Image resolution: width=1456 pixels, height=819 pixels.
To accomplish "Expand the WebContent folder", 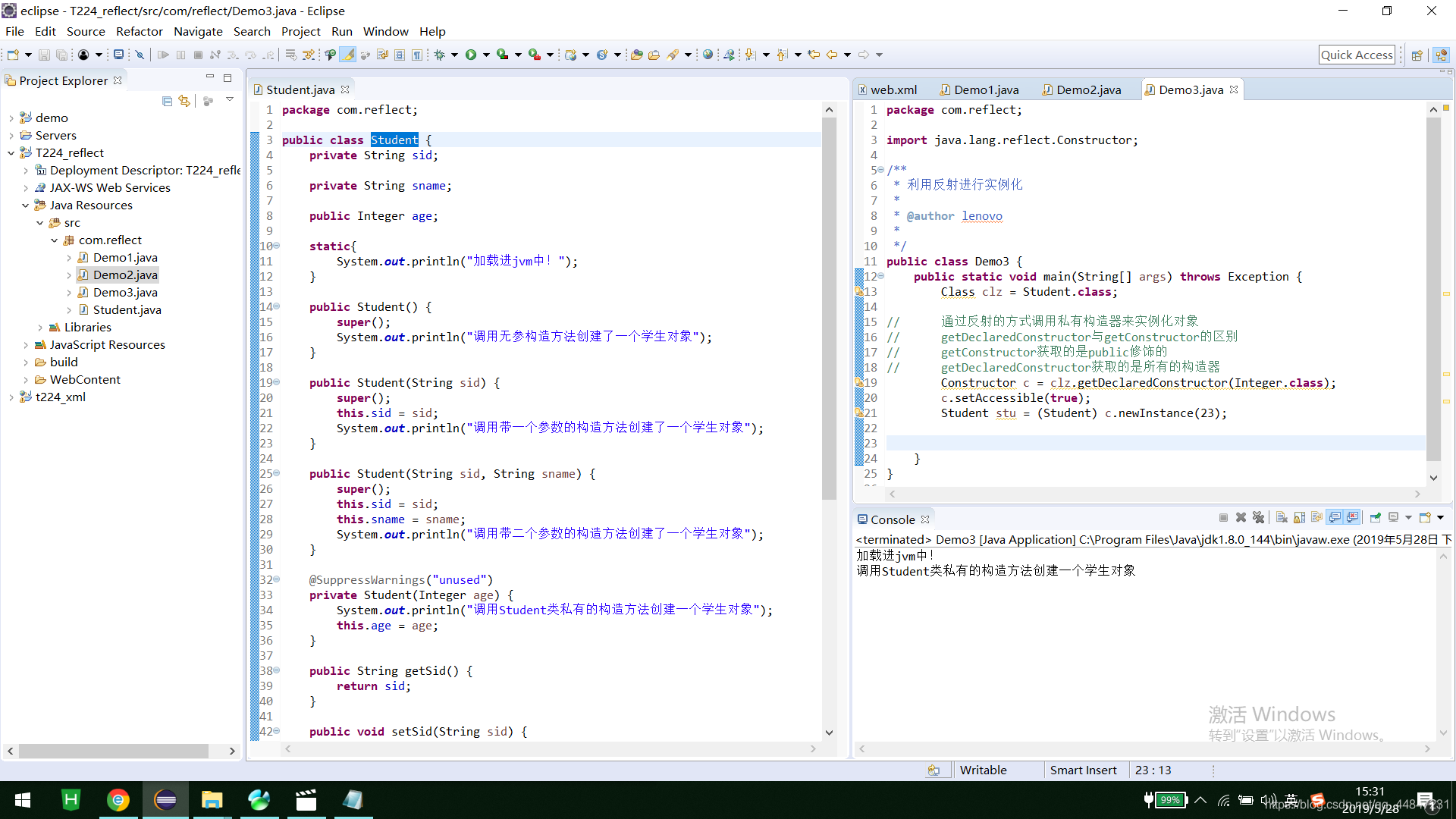I will point(25,379).
